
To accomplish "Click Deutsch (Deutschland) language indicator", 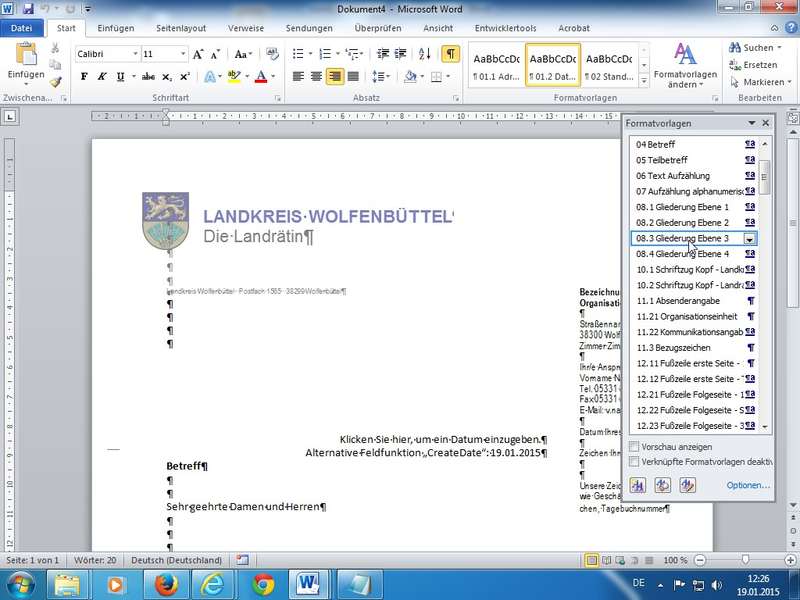I will pos(177,560).
